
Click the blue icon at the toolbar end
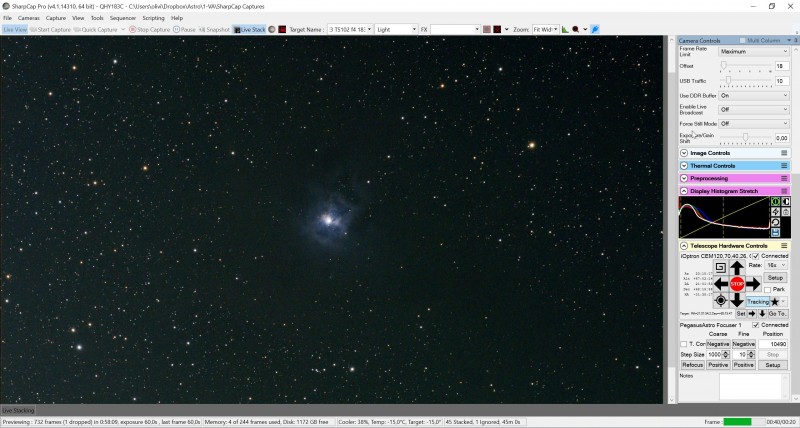pyautogui.click(x=595, y=30)
